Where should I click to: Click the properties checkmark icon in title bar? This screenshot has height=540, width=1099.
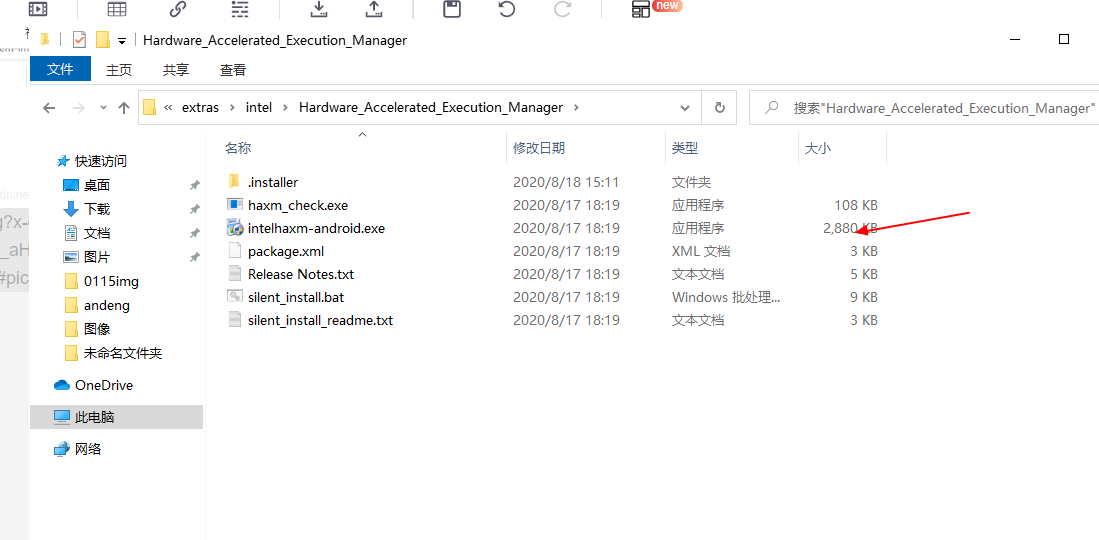click(79, 40)
